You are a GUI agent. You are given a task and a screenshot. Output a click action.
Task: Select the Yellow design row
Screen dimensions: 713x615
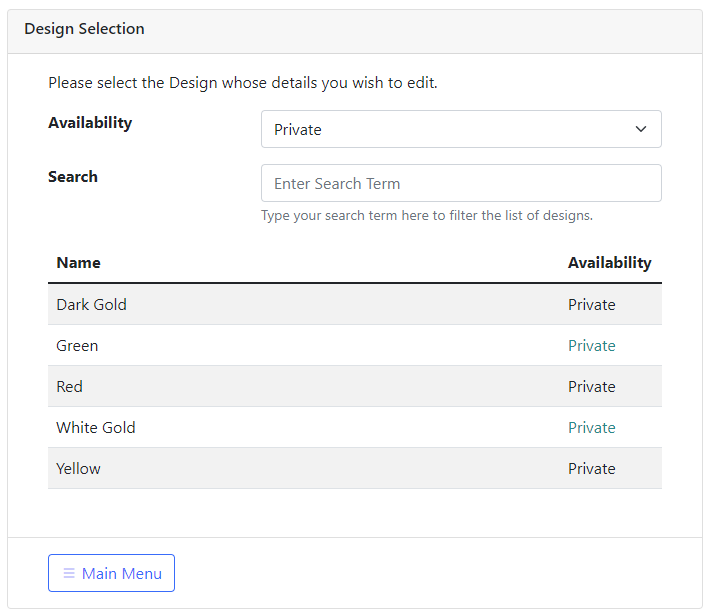click(355, 468)
